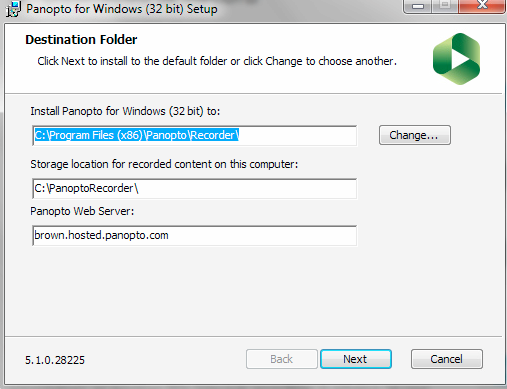Focus the Program Files install path field

pyautogui.click(x=195, y=135)
